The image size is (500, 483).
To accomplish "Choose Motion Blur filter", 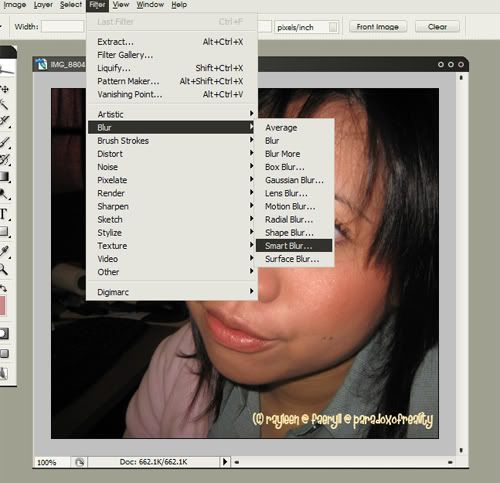I will [294, 206].
